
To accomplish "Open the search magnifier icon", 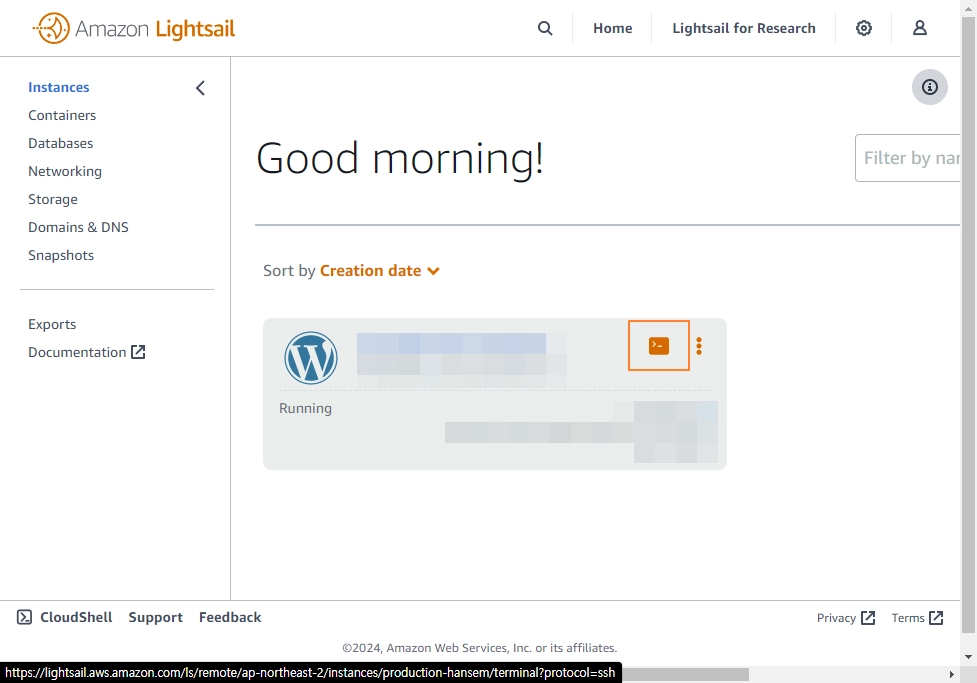I will pyautogui.click(x=545, y=28).
